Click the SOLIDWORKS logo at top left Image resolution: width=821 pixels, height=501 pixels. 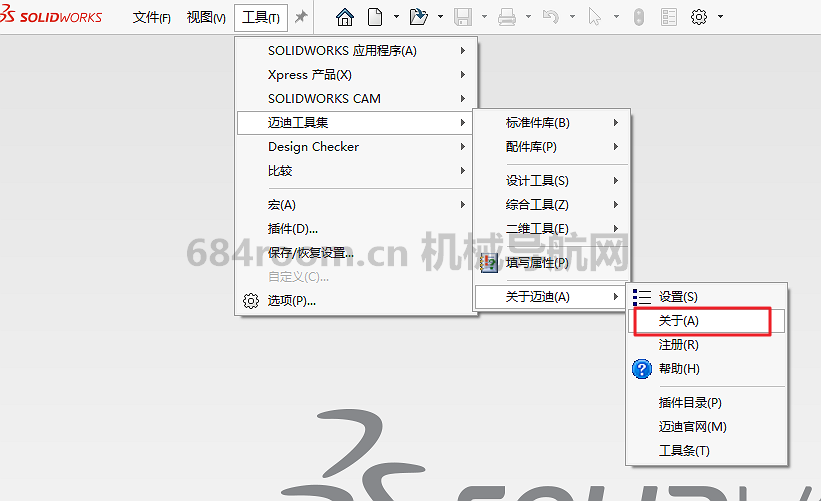(x=54, y=17)
